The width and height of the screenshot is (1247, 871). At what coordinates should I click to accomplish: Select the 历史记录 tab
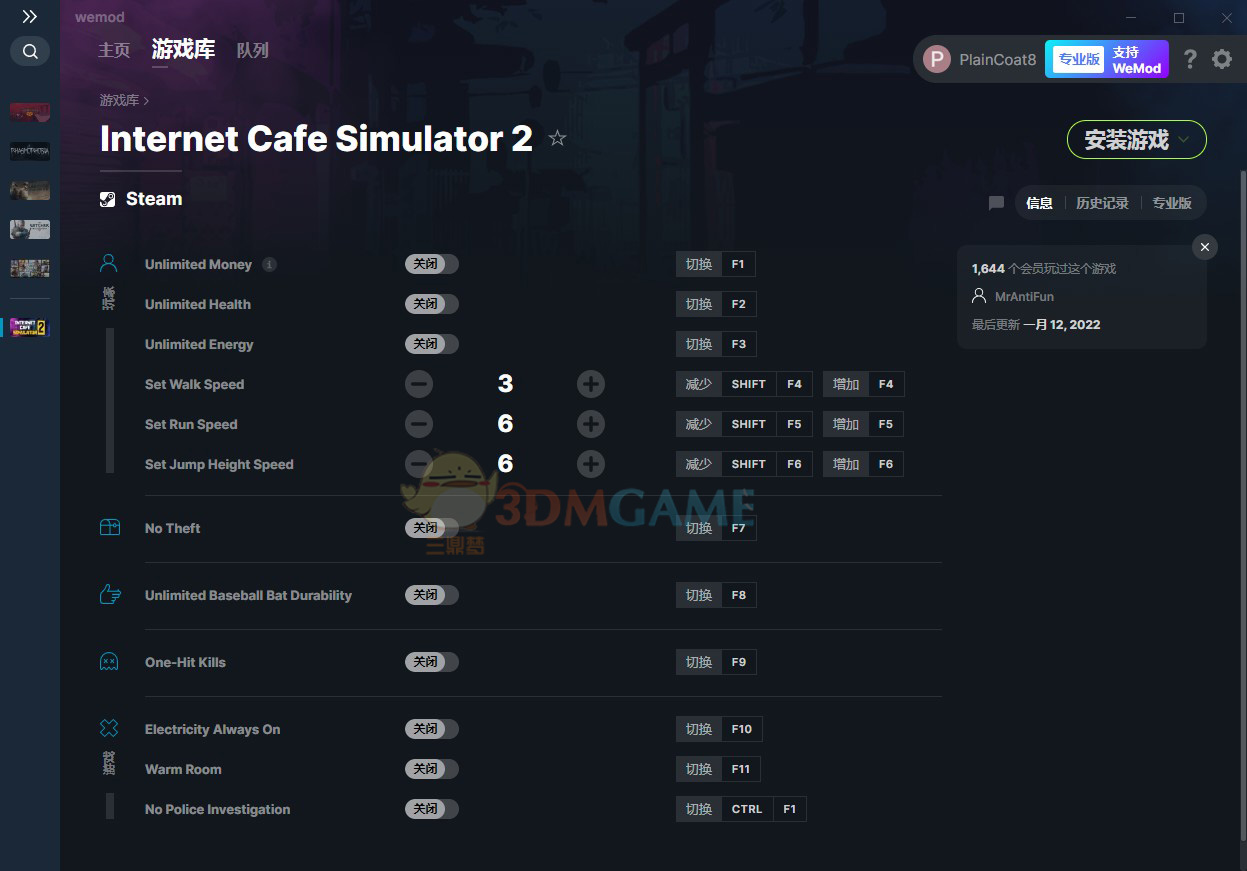point(1102,203)
